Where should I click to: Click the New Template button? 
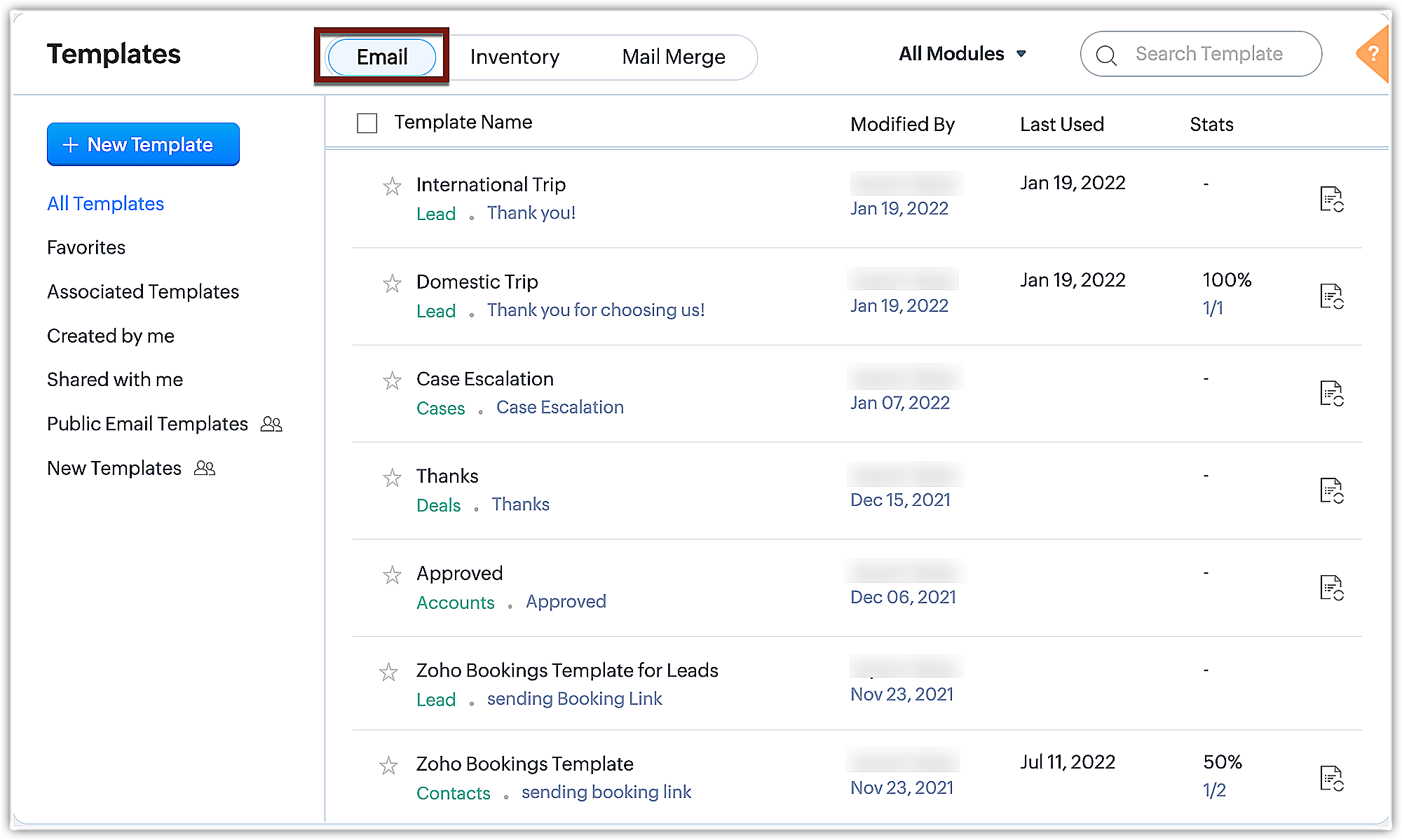coord(143,144)
